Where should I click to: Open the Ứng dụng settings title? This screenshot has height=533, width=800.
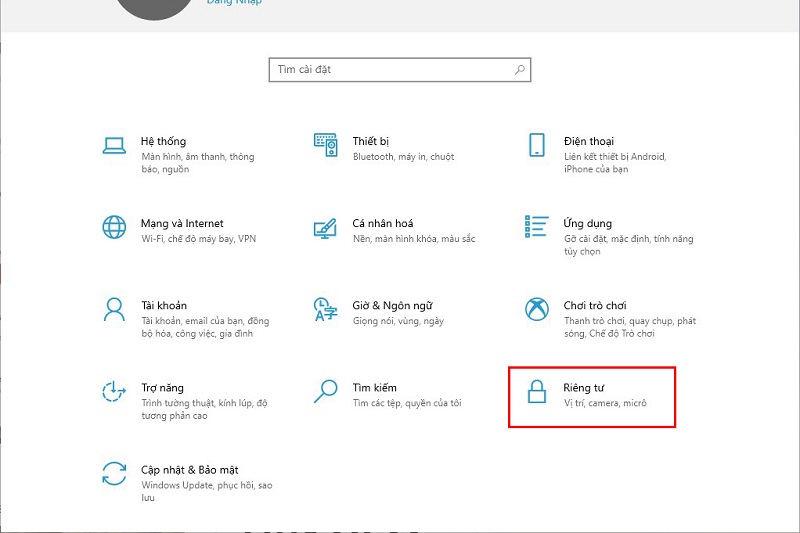click(x=588, y=223)
